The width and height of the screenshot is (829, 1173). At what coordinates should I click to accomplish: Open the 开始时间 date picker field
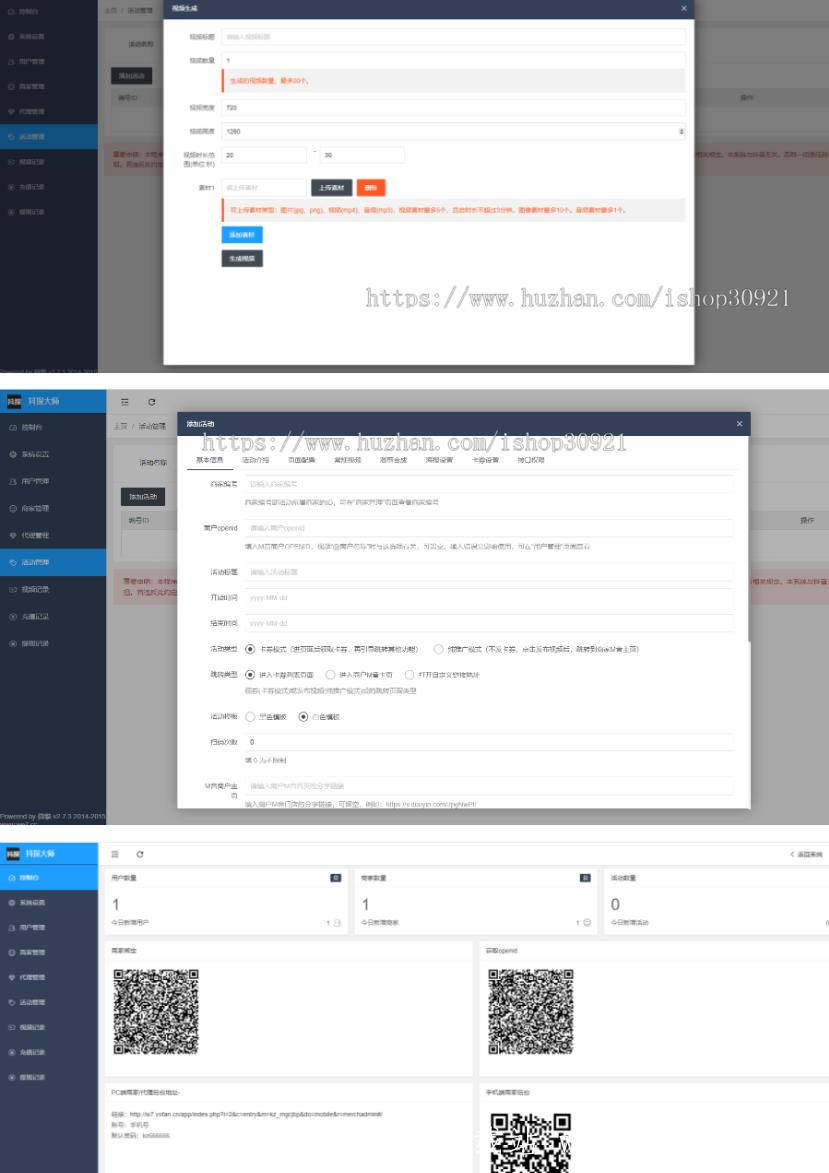click(x=489, y=598)
